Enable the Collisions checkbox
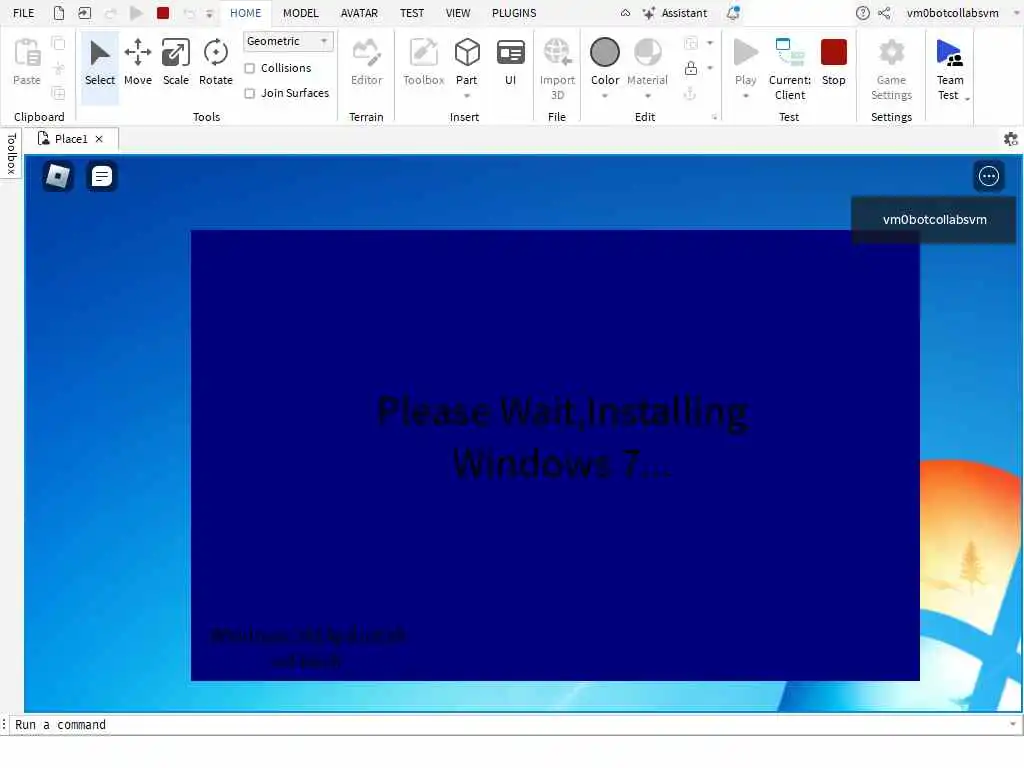The image size is (1024, 768). coord(249,69)
